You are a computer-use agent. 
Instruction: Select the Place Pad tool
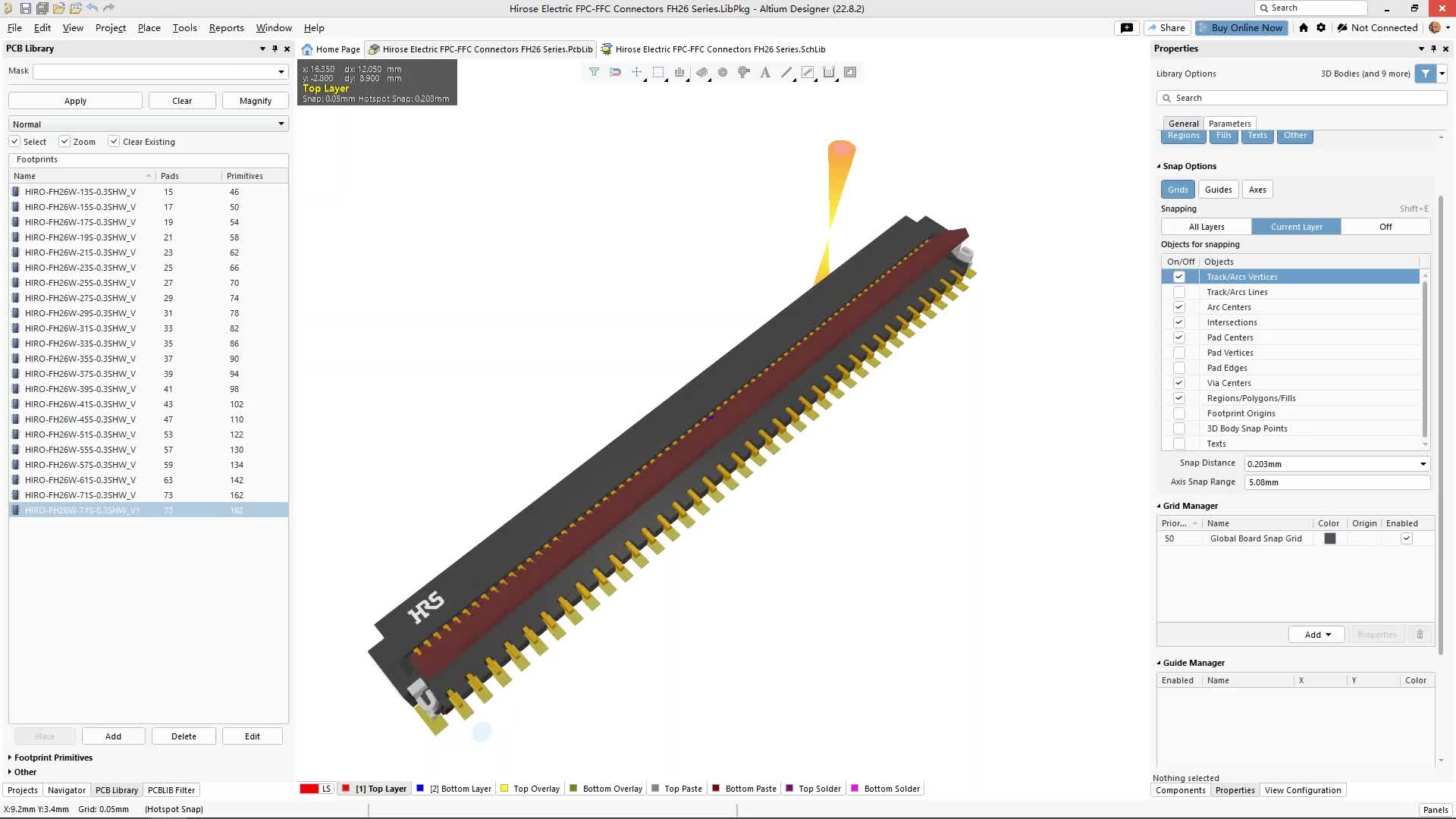(x=723, y=72)
